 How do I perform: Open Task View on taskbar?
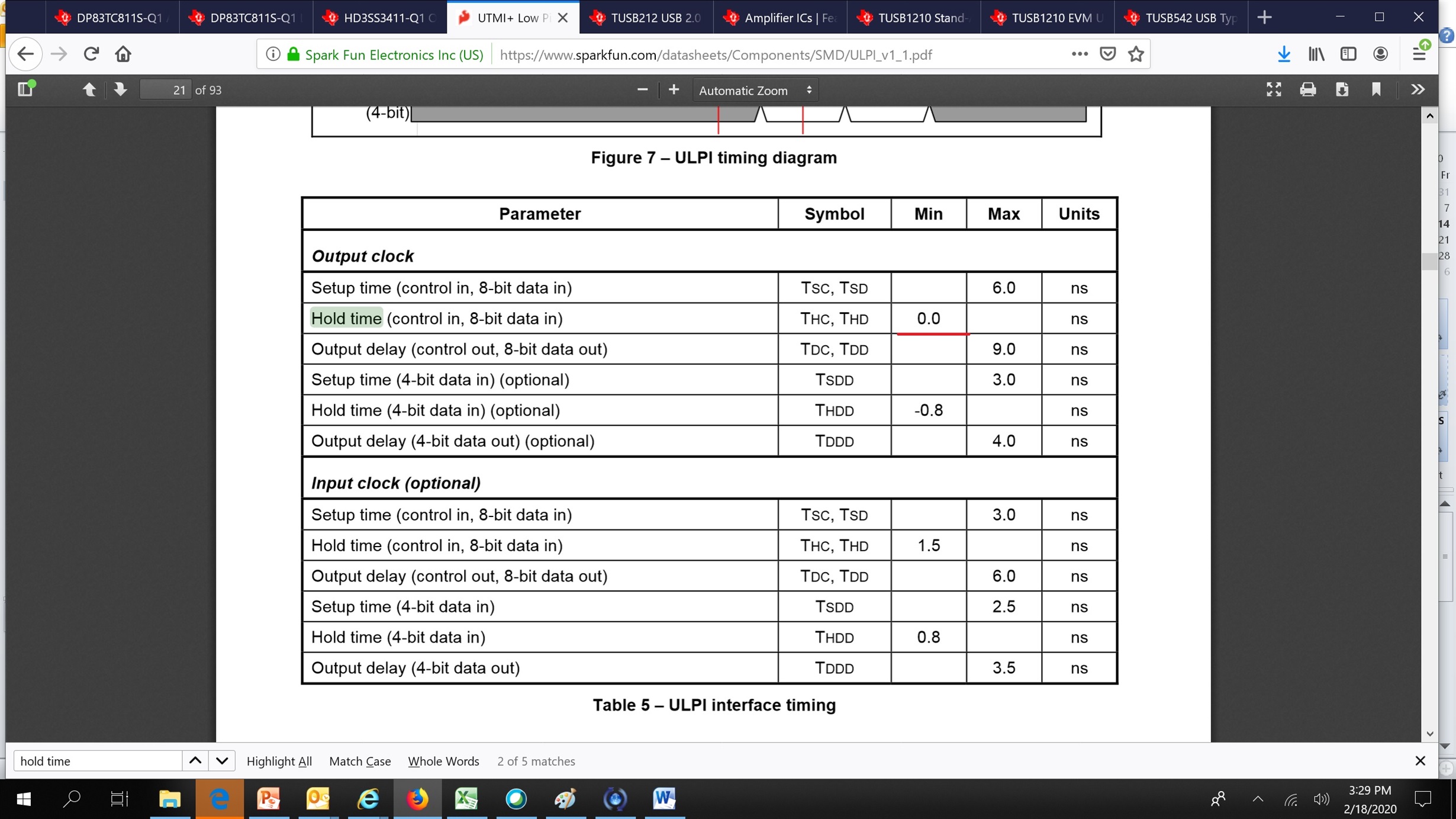click(120, 799)
